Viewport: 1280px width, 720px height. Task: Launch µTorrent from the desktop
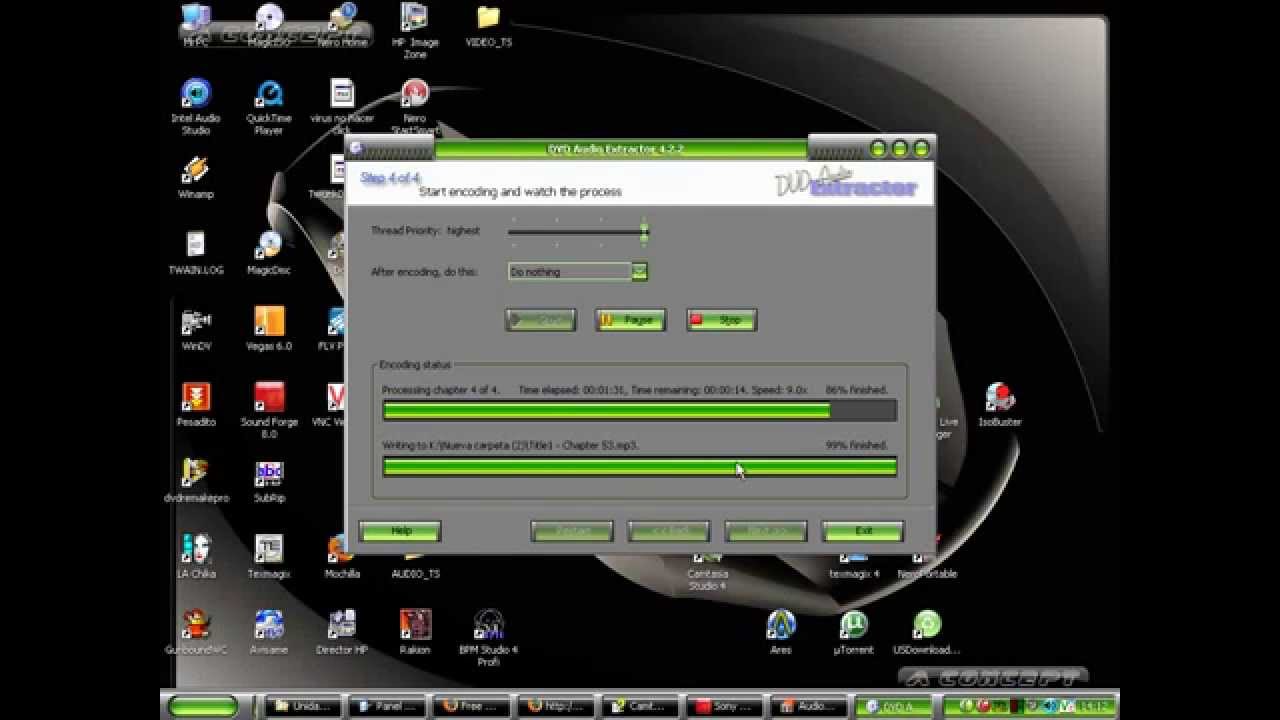(853, 633)
